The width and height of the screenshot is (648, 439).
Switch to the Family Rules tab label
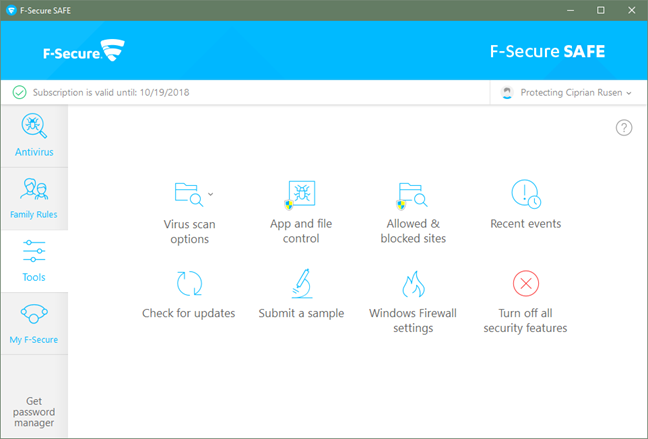[34, 215]
